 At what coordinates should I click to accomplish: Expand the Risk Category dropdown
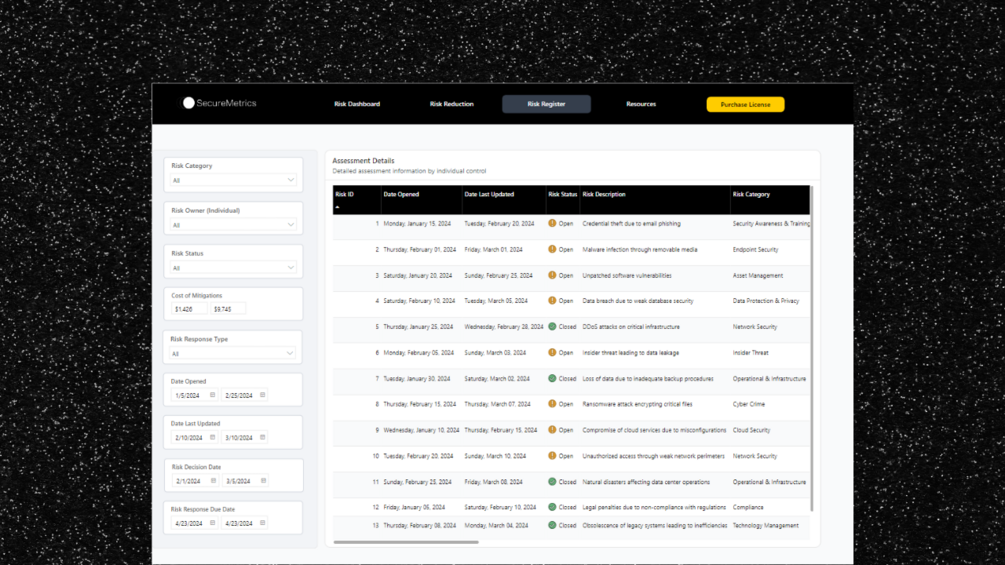pos(233,181)
